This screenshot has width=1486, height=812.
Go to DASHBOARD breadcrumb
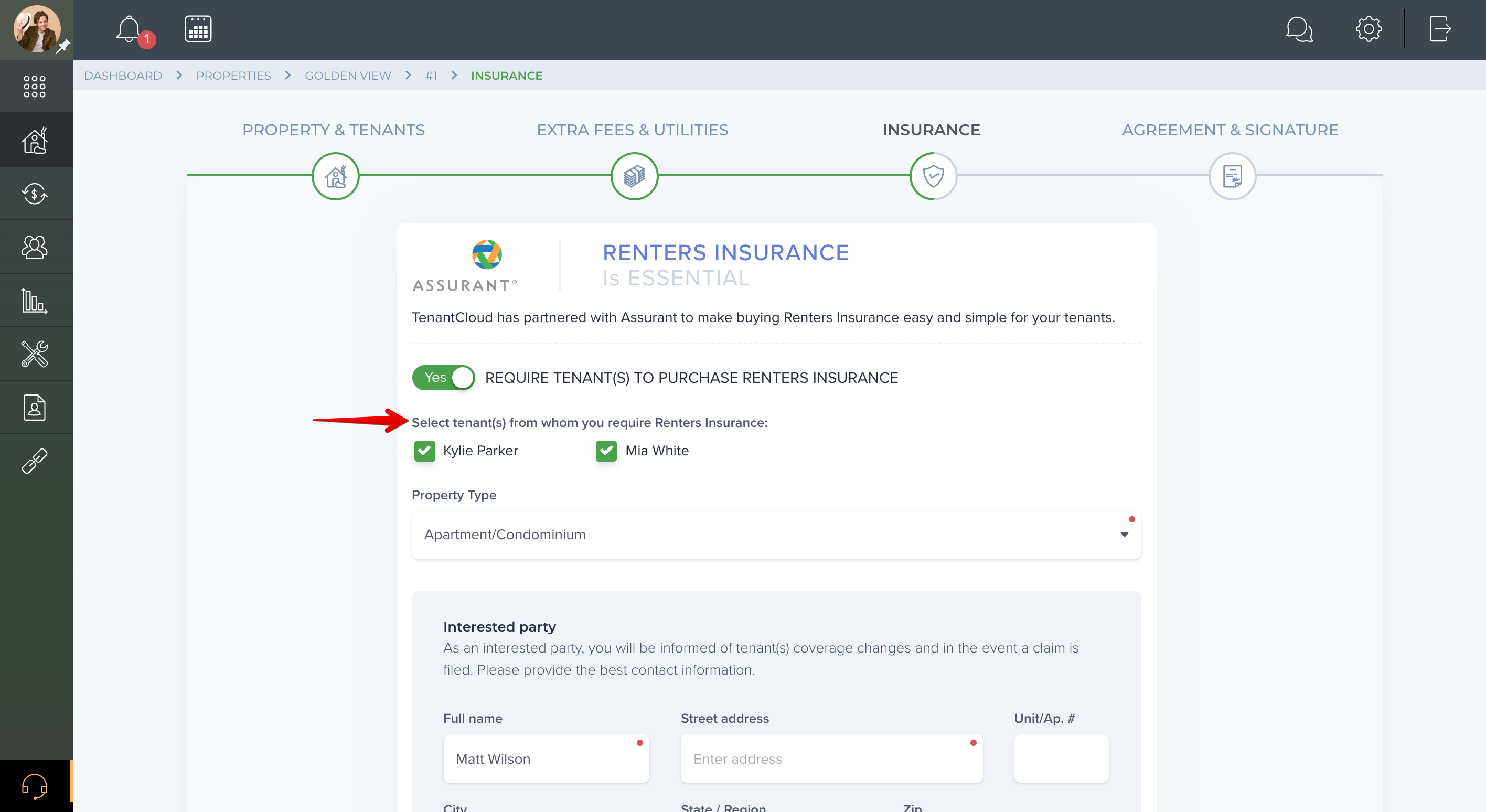(x=123, y=76)
